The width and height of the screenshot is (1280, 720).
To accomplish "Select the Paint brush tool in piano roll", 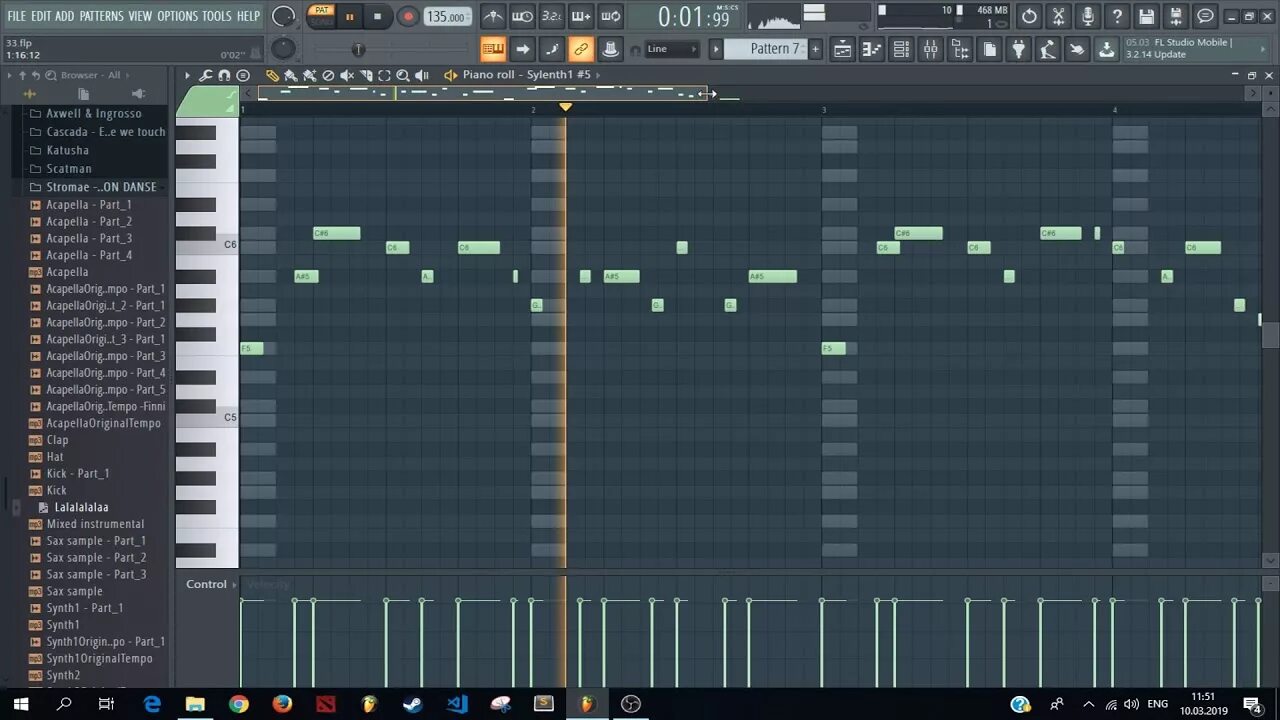I will click(290, 75).
